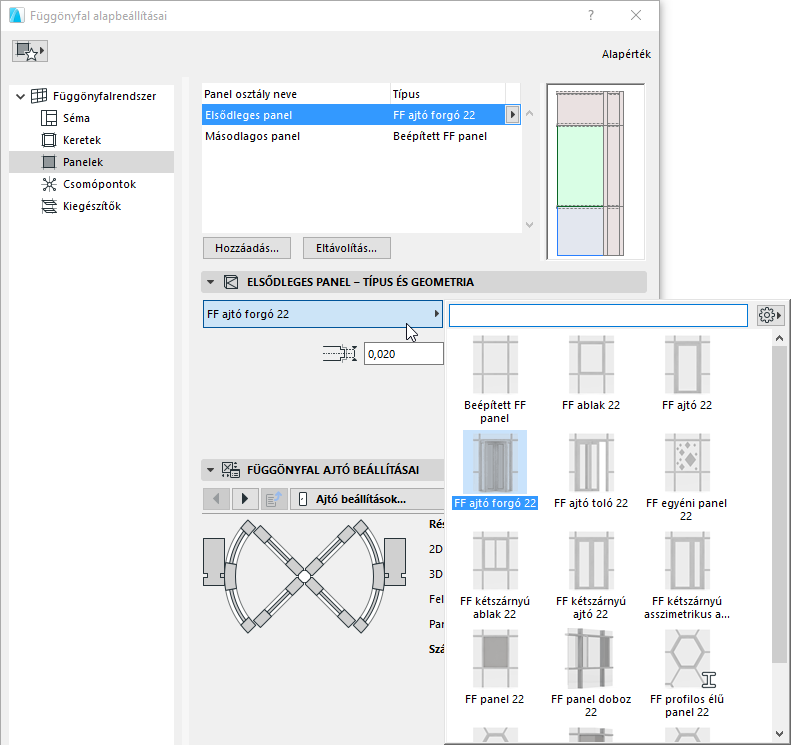Collapse Elsődleges panel – Típus és geometria section
Image resolution: width=791 pixels, height=745 pixels.
click(x=210, y=282)
